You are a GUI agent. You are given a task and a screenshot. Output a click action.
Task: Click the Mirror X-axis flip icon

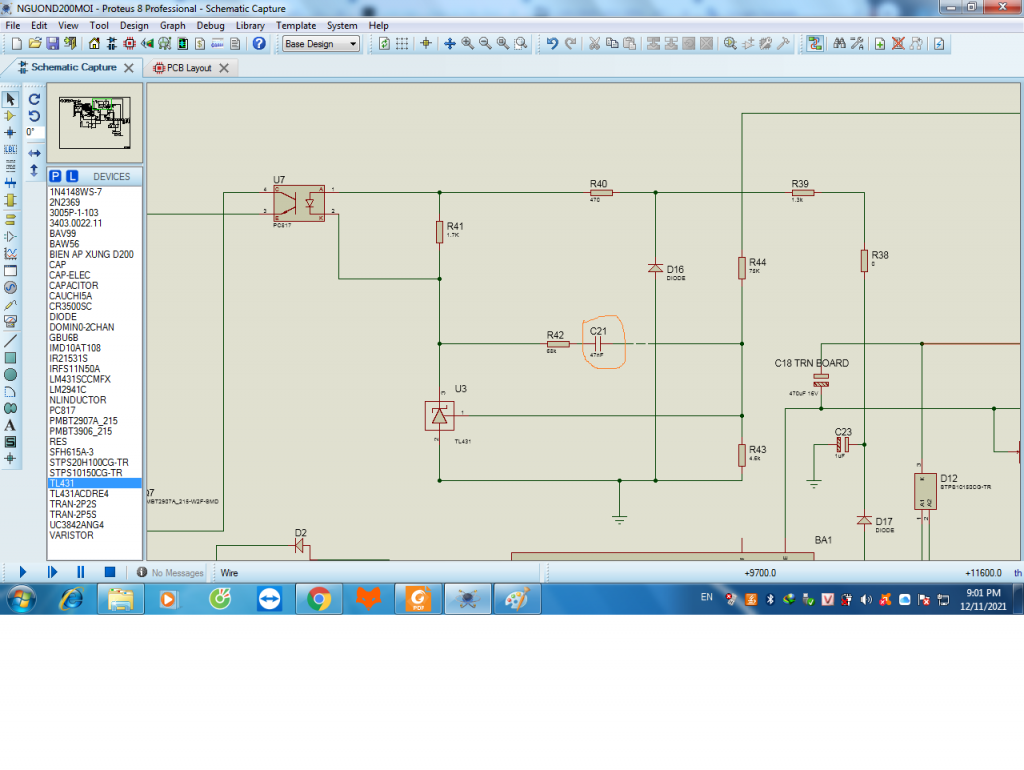click(x=34, y=153)
